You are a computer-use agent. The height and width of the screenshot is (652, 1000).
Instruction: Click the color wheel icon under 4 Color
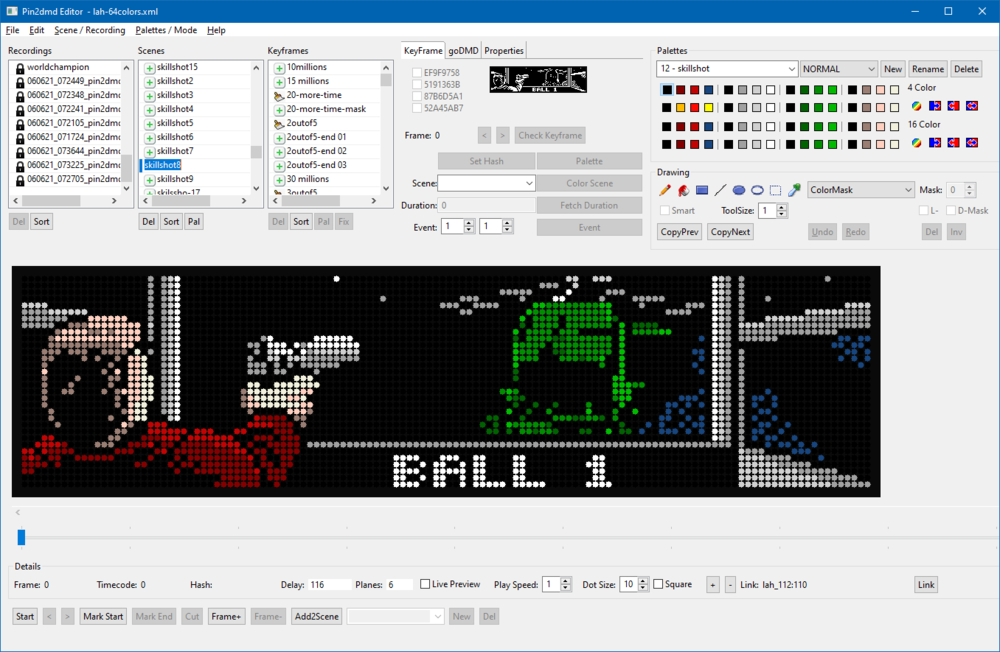click(x=916, y=106)
